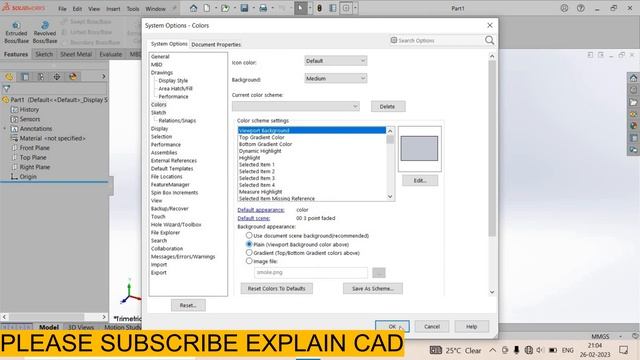Image resolution: width=640 pixels, height=360 pixels.
Task: Click the Rebuild traffic light icon
Action: tap(320, 8)
